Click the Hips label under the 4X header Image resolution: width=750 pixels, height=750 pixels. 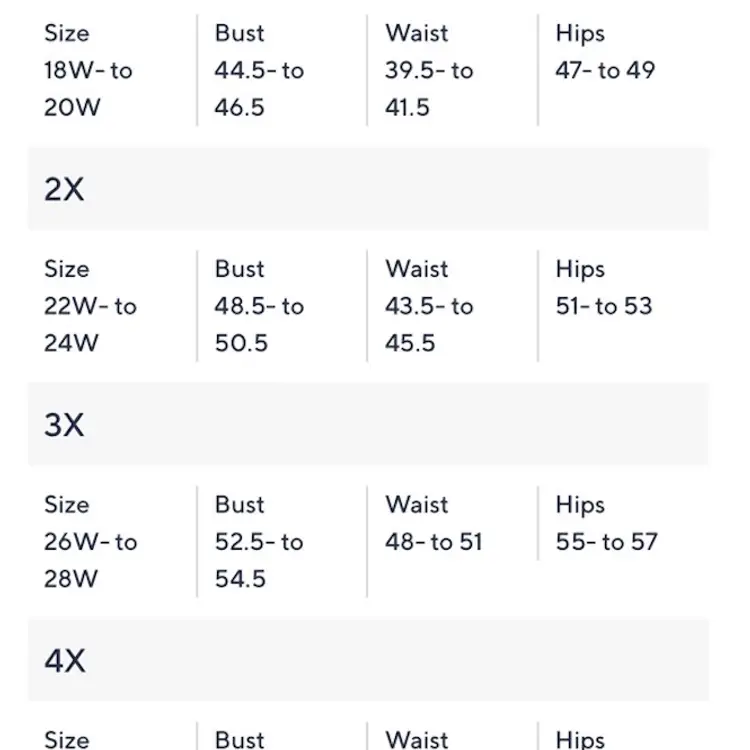pos(580,739)
